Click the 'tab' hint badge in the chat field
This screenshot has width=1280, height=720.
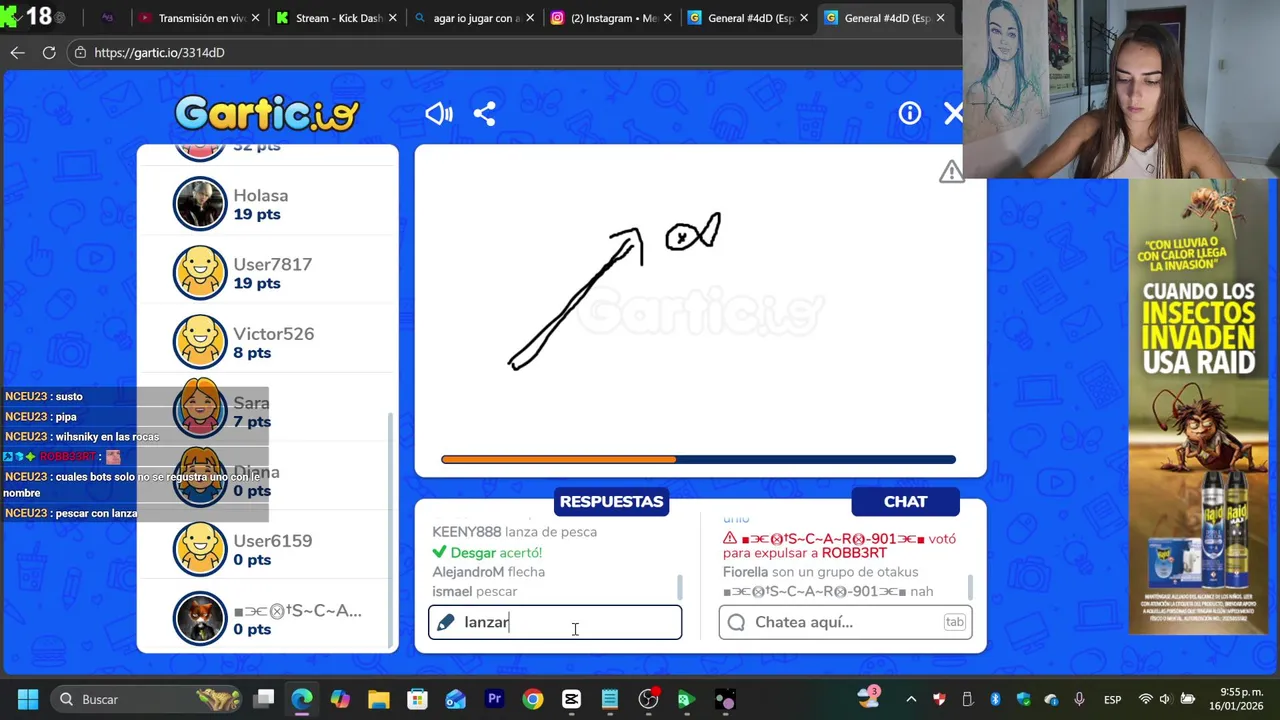click(x=954, y=622)
